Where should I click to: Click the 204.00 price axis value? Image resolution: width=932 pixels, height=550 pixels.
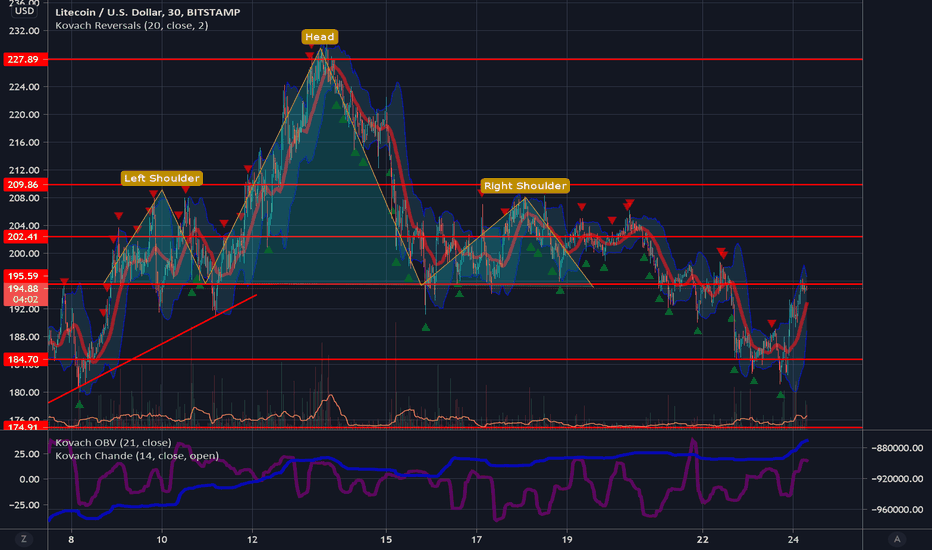24,226
